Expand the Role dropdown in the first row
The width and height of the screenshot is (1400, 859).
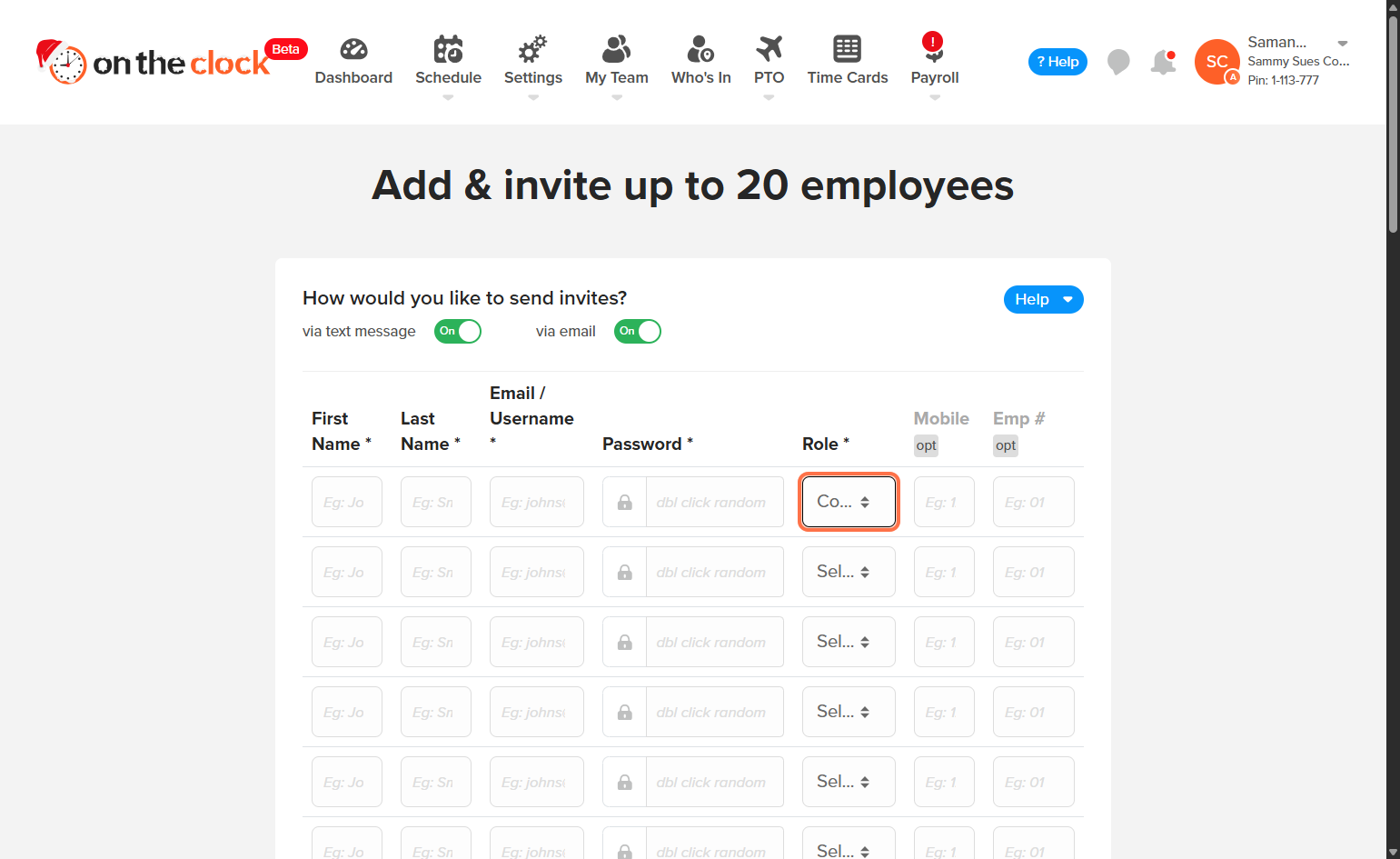pyautogui.click(x=849, y=502)
